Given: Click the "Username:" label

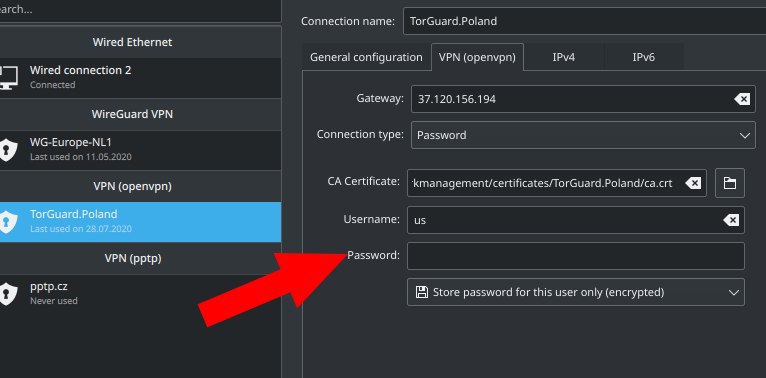Looking at the screenshot, I should 372,219.
